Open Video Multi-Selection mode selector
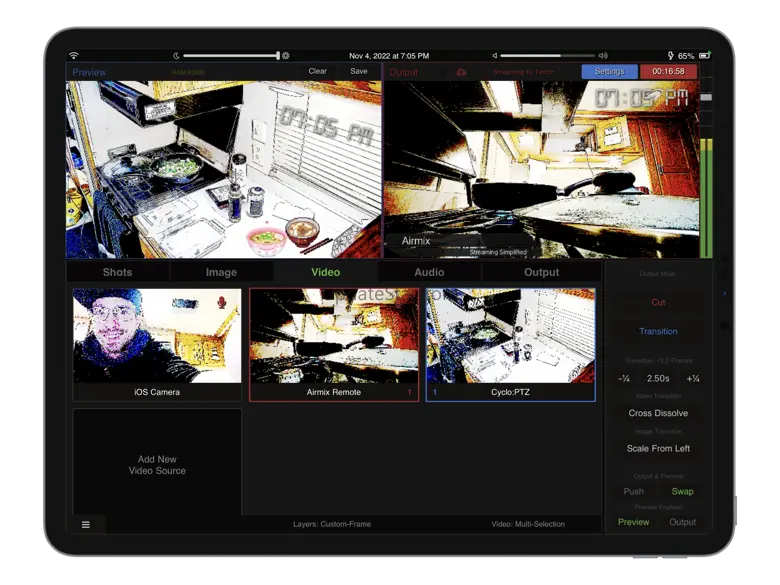The image size is (780, 585). (528, 524)
